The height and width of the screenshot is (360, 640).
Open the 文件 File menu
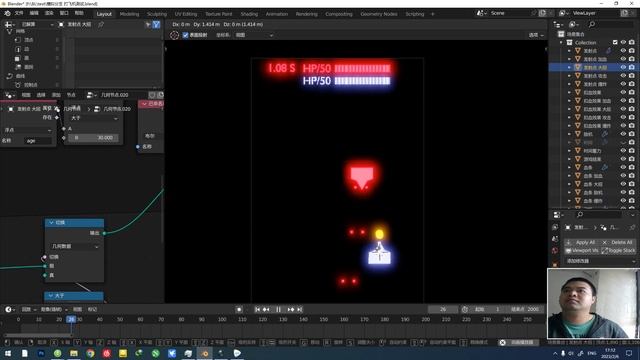pyautogui.click(x=19, y=13)
